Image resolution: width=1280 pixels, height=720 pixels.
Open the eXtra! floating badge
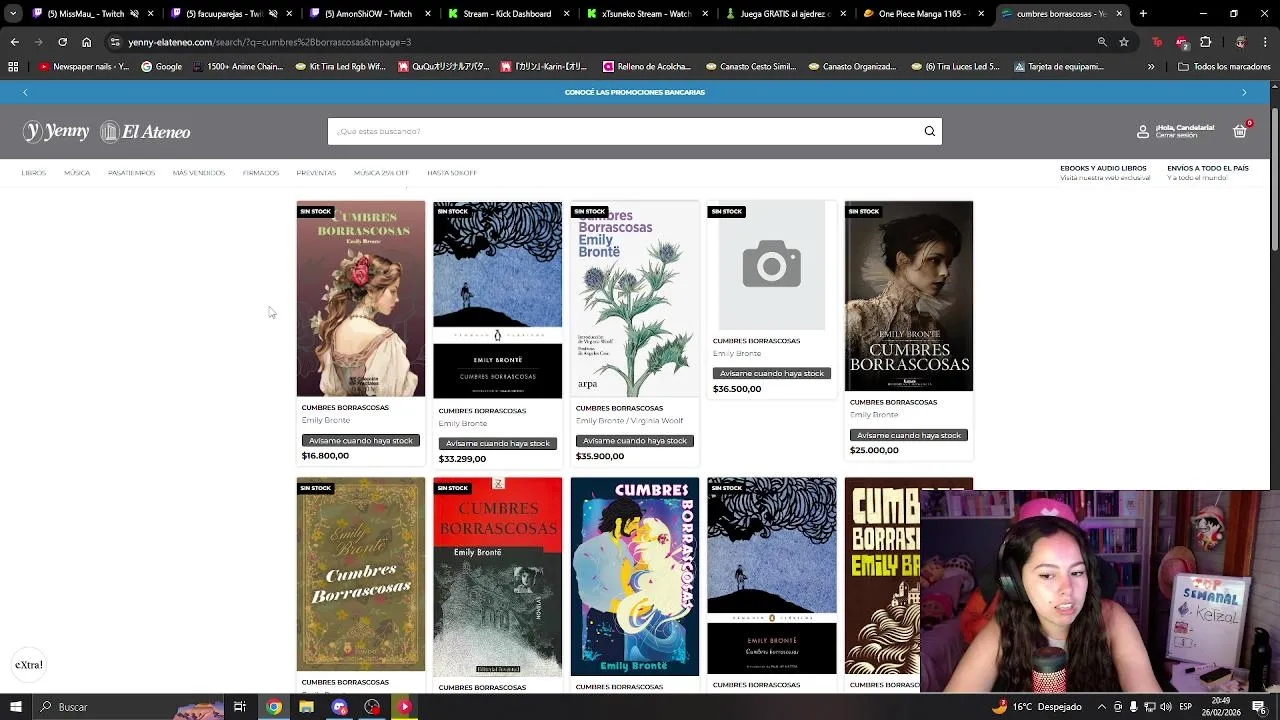tap(29, 665)
